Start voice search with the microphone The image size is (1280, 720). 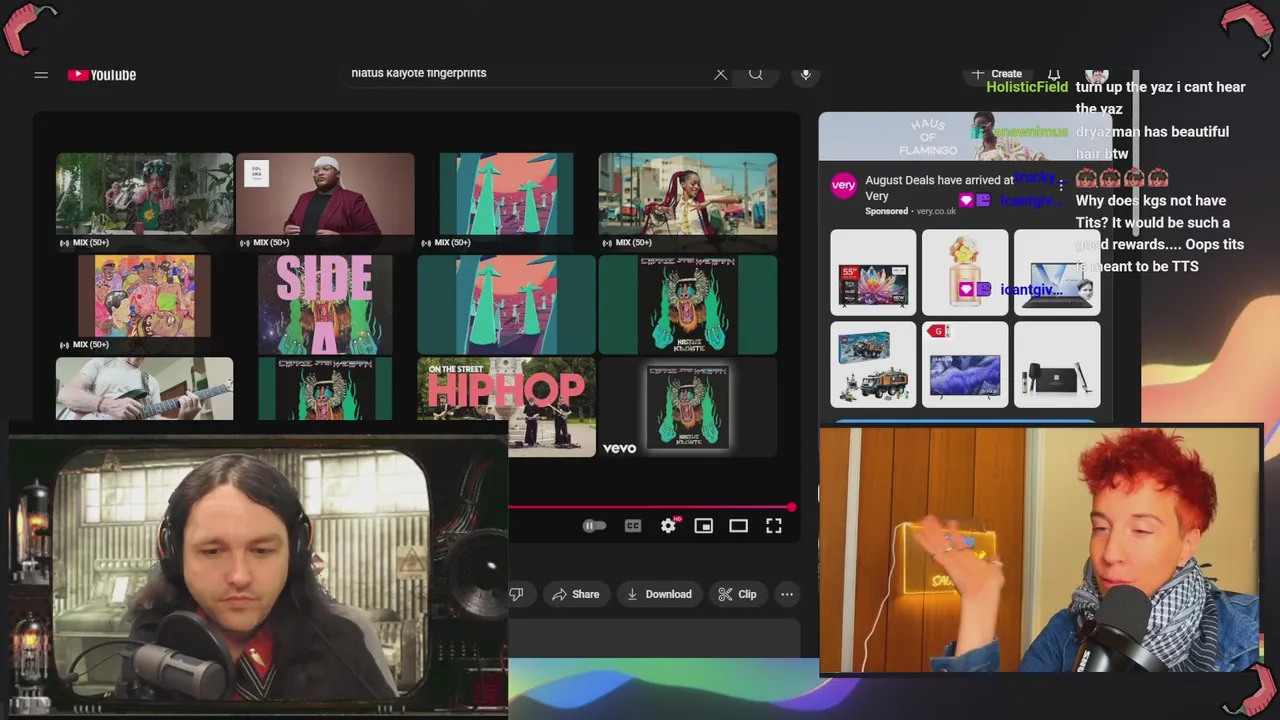tap(805, 74)
